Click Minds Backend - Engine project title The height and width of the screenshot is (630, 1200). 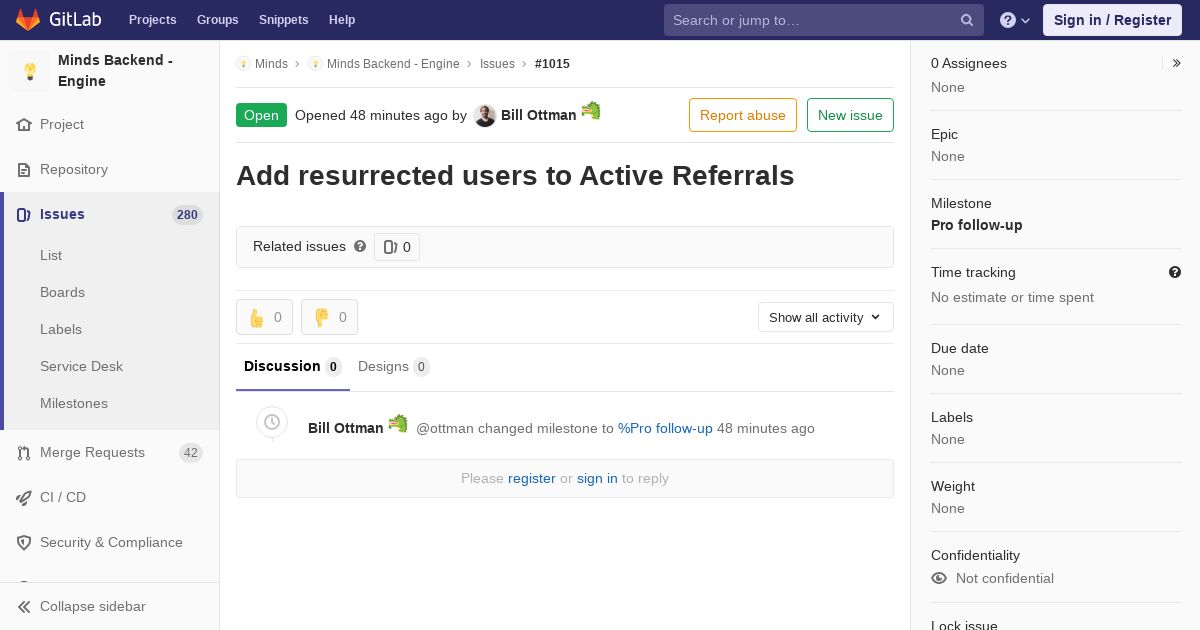pos(115,71)
